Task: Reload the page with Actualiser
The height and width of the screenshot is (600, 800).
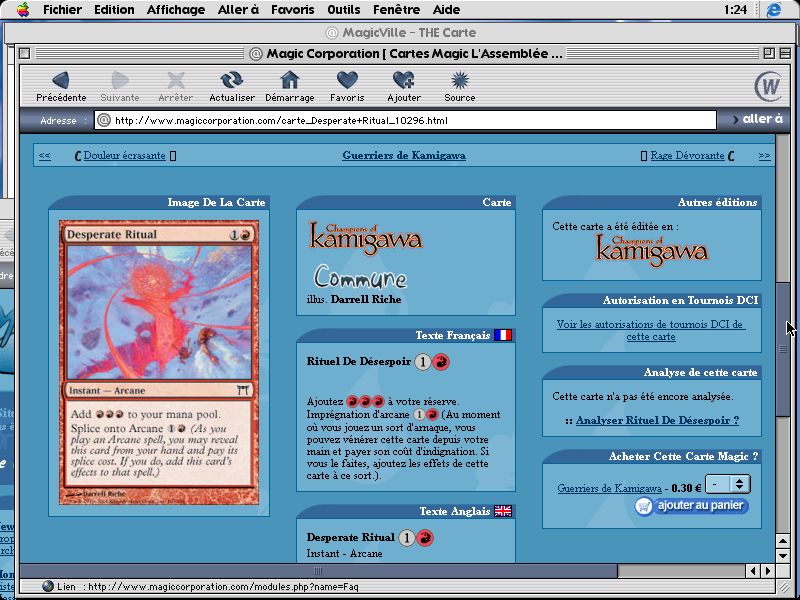Action: pos(232,86)
